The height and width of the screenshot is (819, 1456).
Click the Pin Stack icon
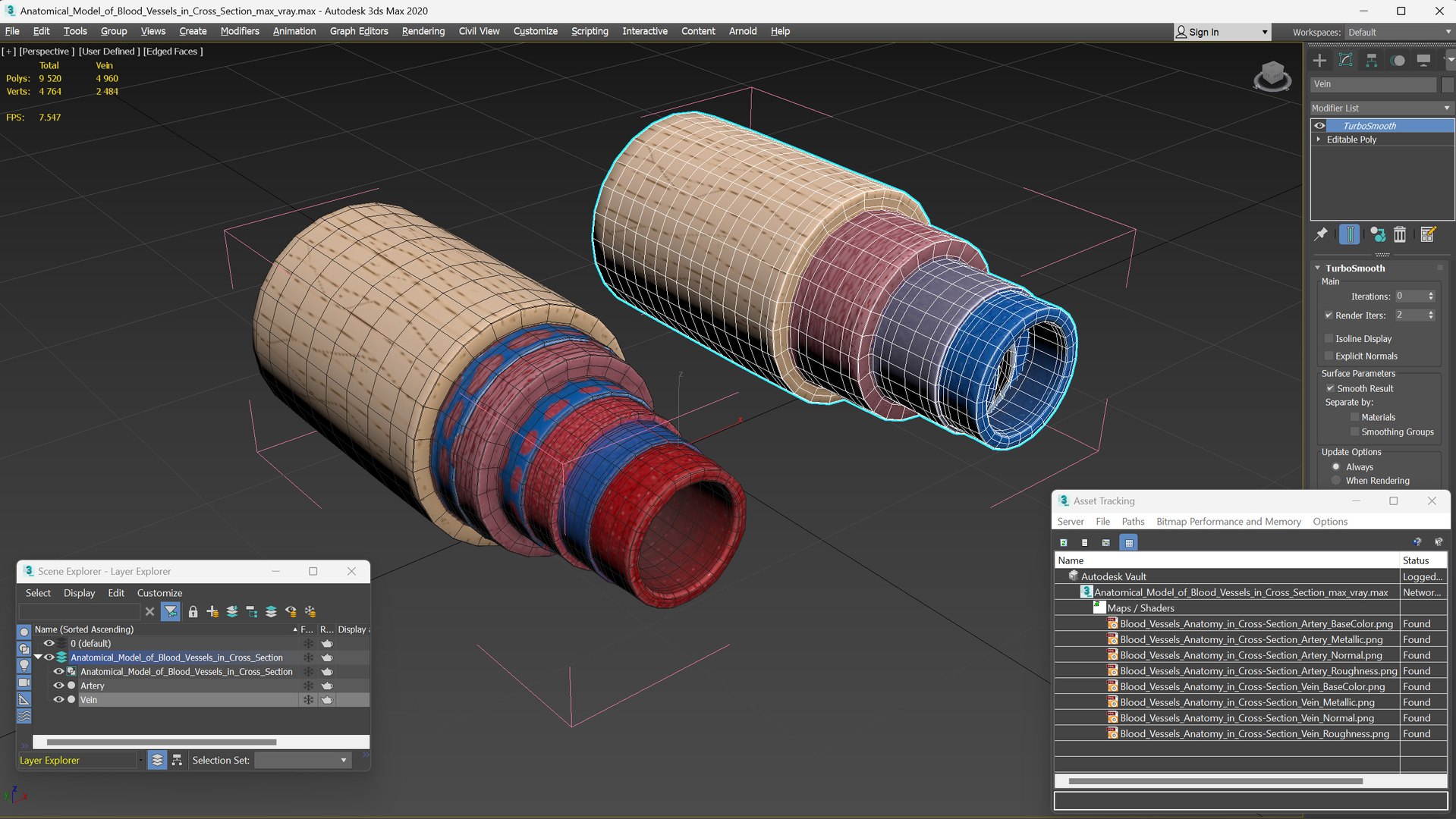point(1321,234)
